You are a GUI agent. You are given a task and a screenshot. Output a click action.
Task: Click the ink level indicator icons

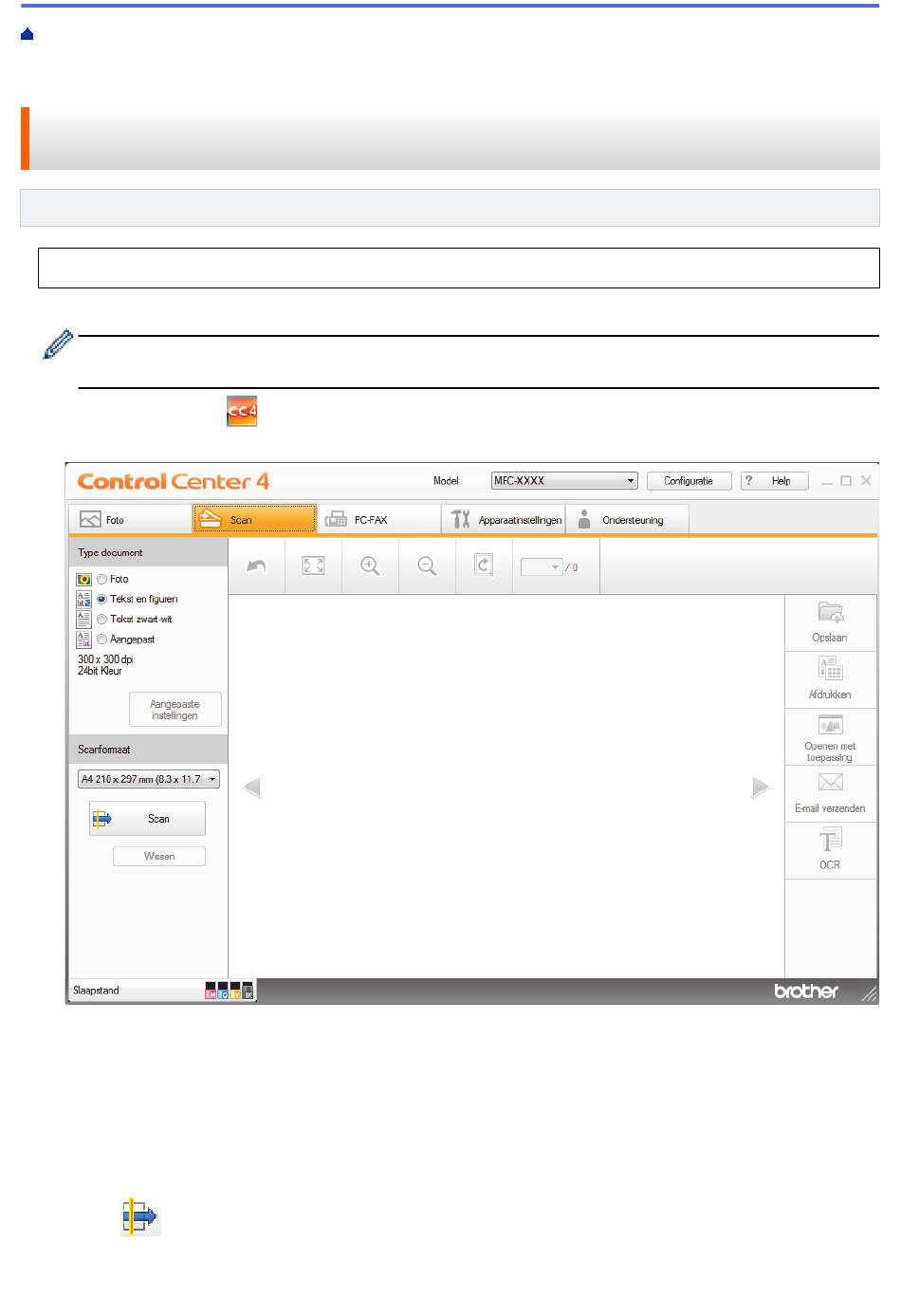click(230, 991)
